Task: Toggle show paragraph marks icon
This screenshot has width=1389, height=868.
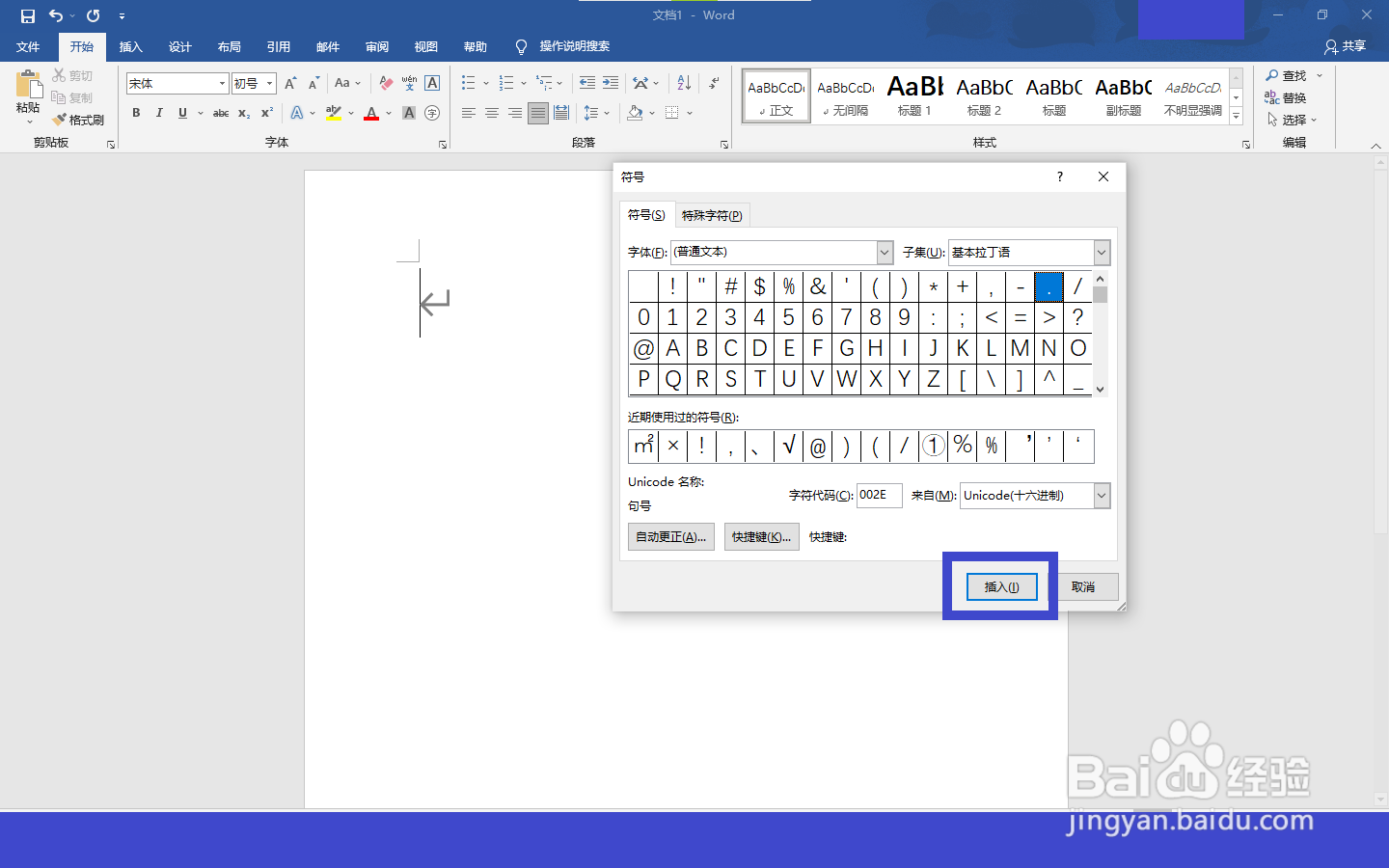Action: pyautogui.click(x=714, y=84)
